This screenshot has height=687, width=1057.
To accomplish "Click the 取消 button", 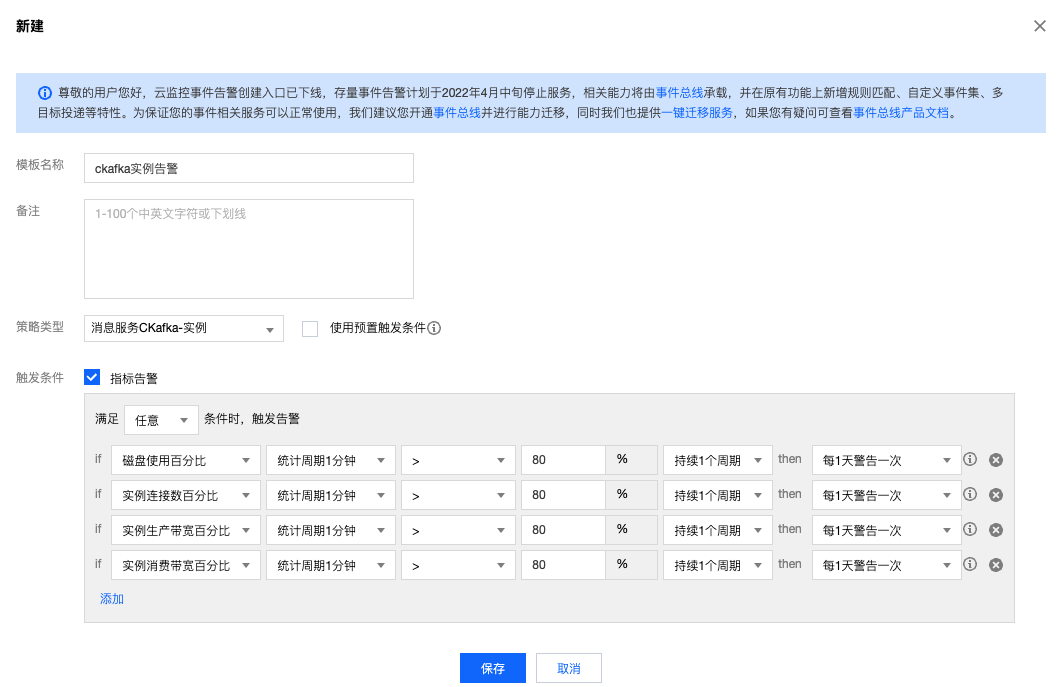I will click(568, 668).
